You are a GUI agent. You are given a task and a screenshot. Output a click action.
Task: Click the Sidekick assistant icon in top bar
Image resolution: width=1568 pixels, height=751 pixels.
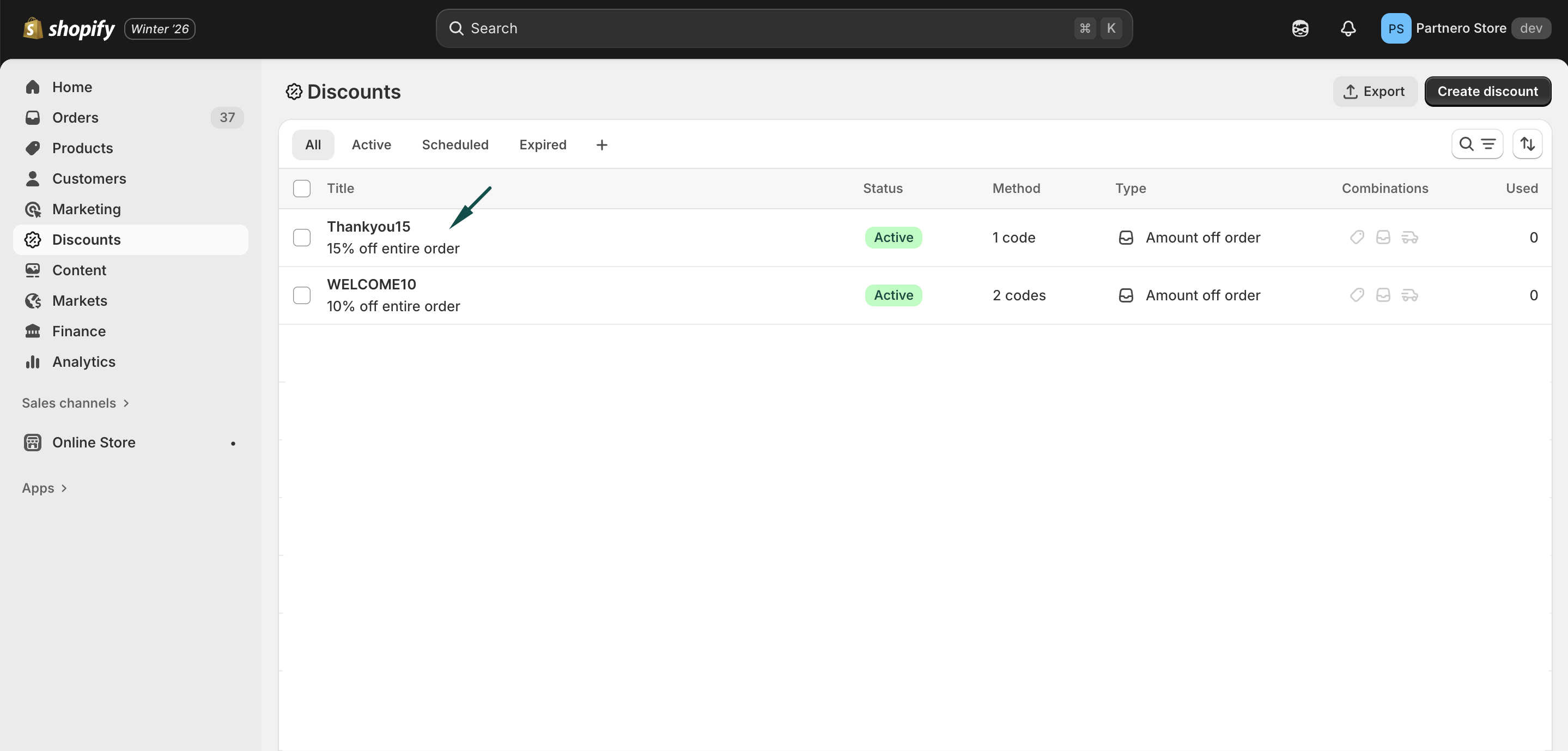coord(1299,29)
